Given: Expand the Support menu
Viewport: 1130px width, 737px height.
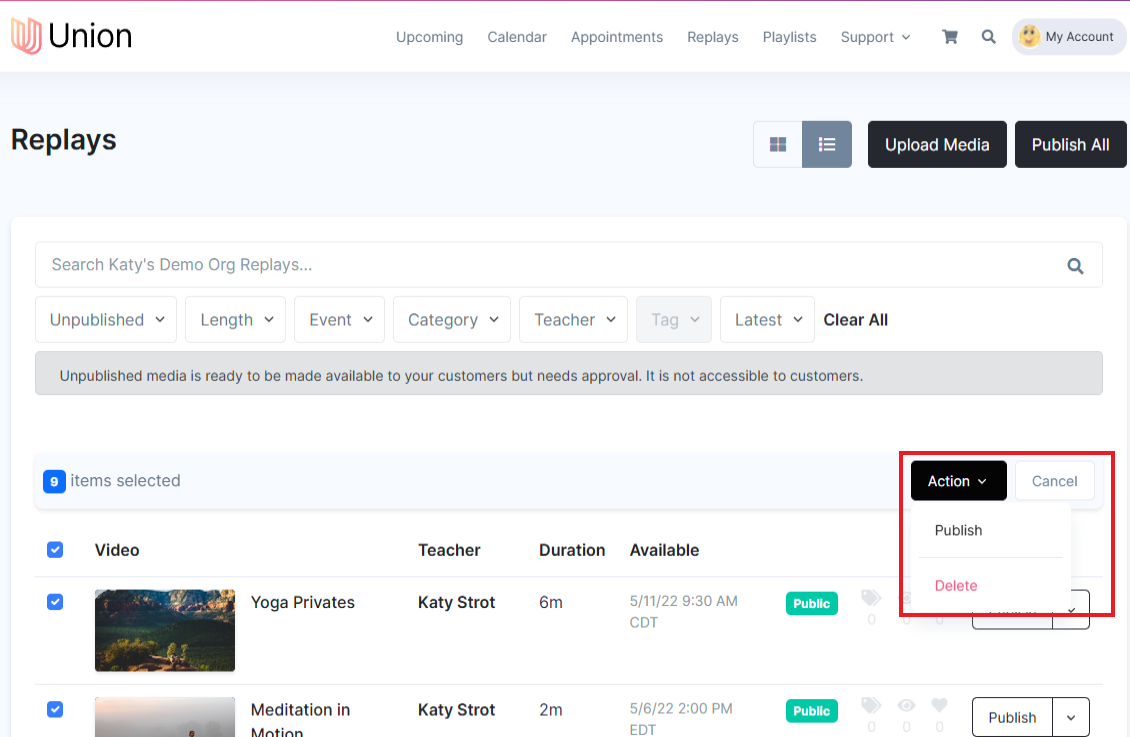Looking at the screenshot, I should [875, 37].
